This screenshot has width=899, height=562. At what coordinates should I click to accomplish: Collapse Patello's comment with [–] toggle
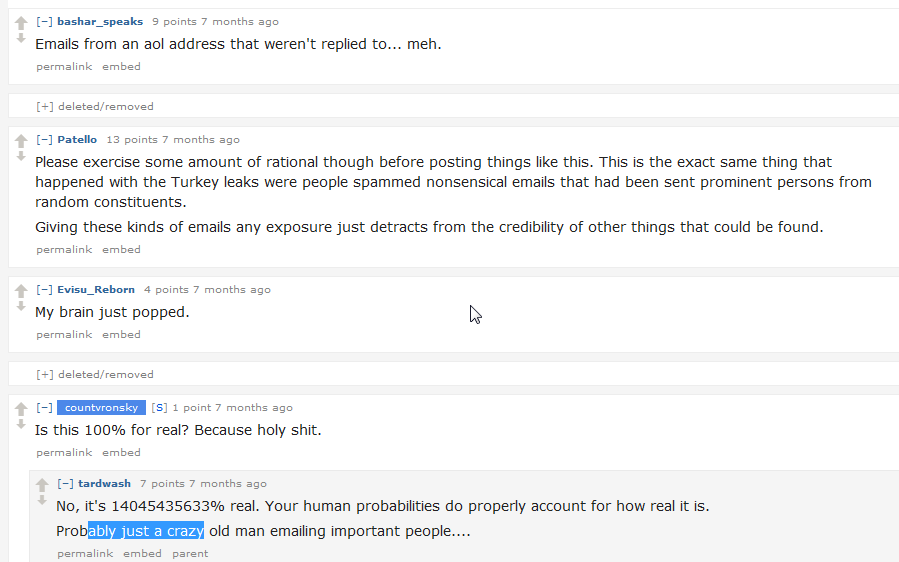(44, 140)
